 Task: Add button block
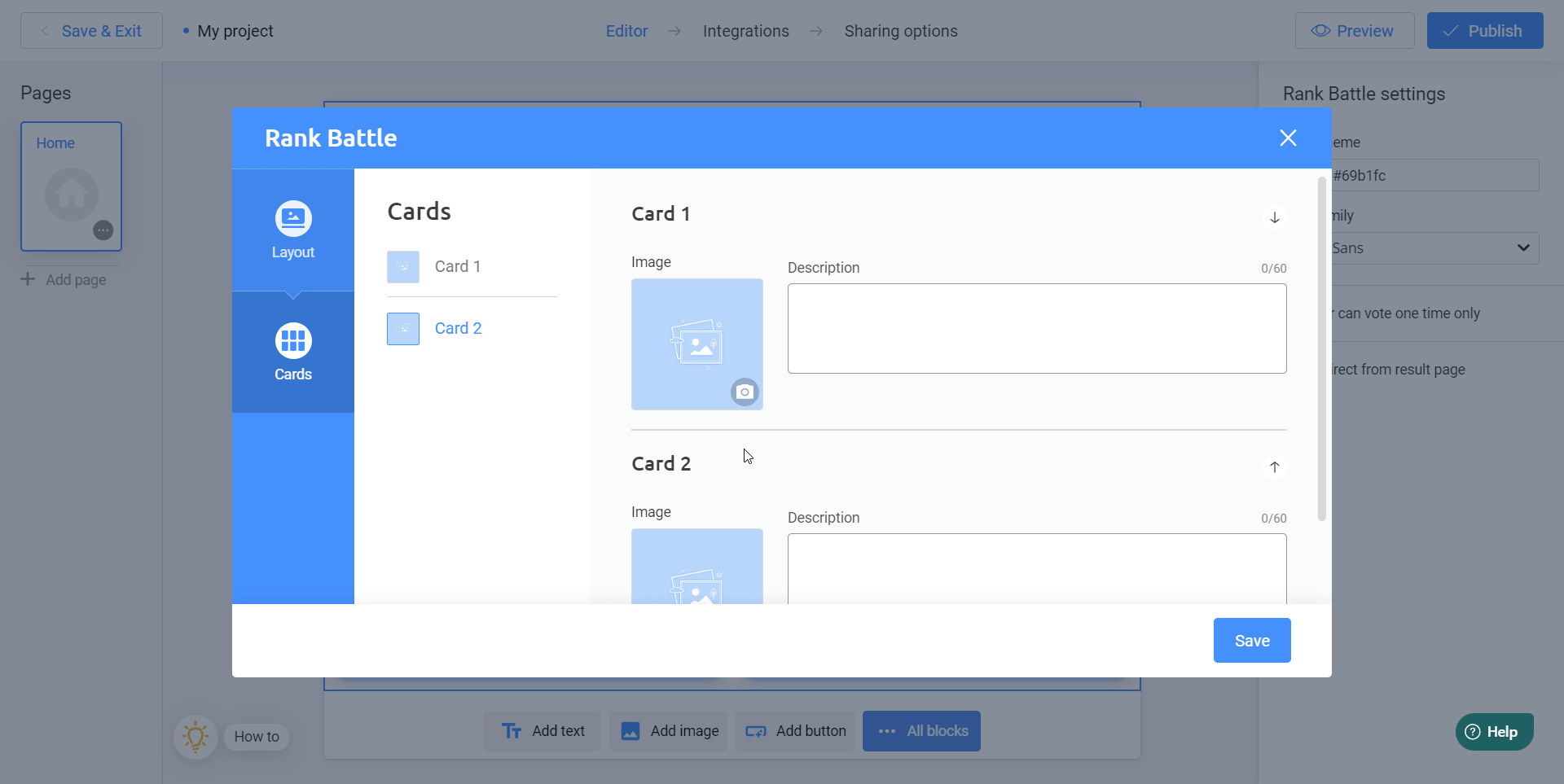pyautogui.click(x=795, y=731)
